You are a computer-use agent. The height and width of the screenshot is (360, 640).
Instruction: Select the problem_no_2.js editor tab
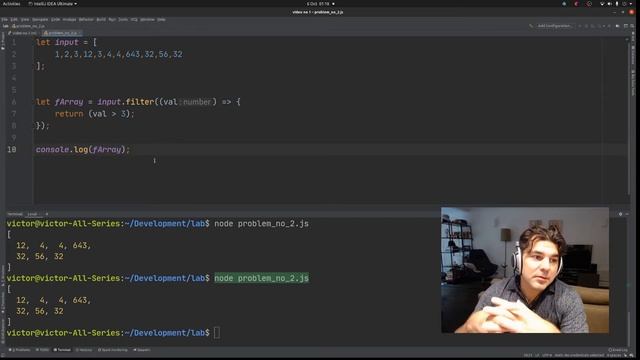(61, 33)
